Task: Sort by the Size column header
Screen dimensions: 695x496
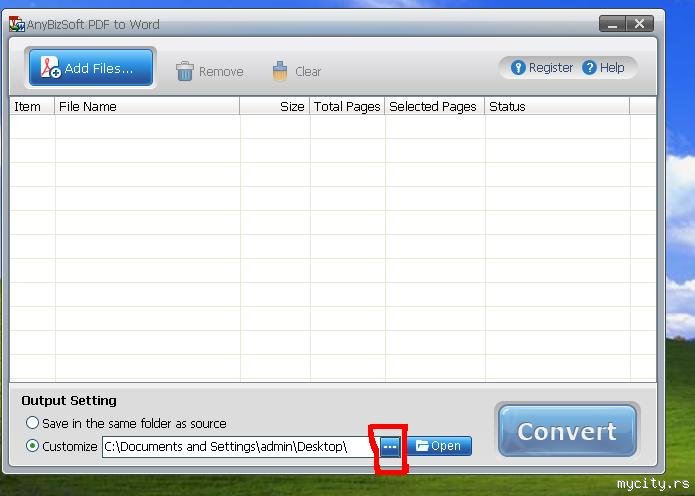Action: click(274, 106)
